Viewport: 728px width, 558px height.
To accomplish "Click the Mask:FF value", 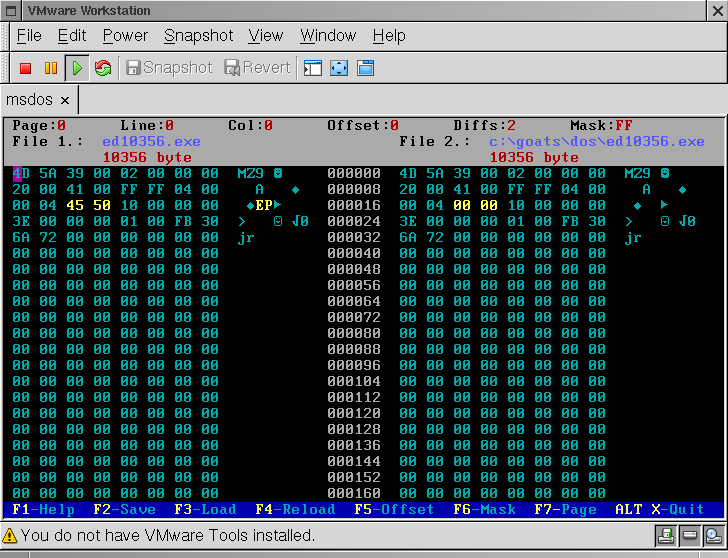I will point(601,125).
